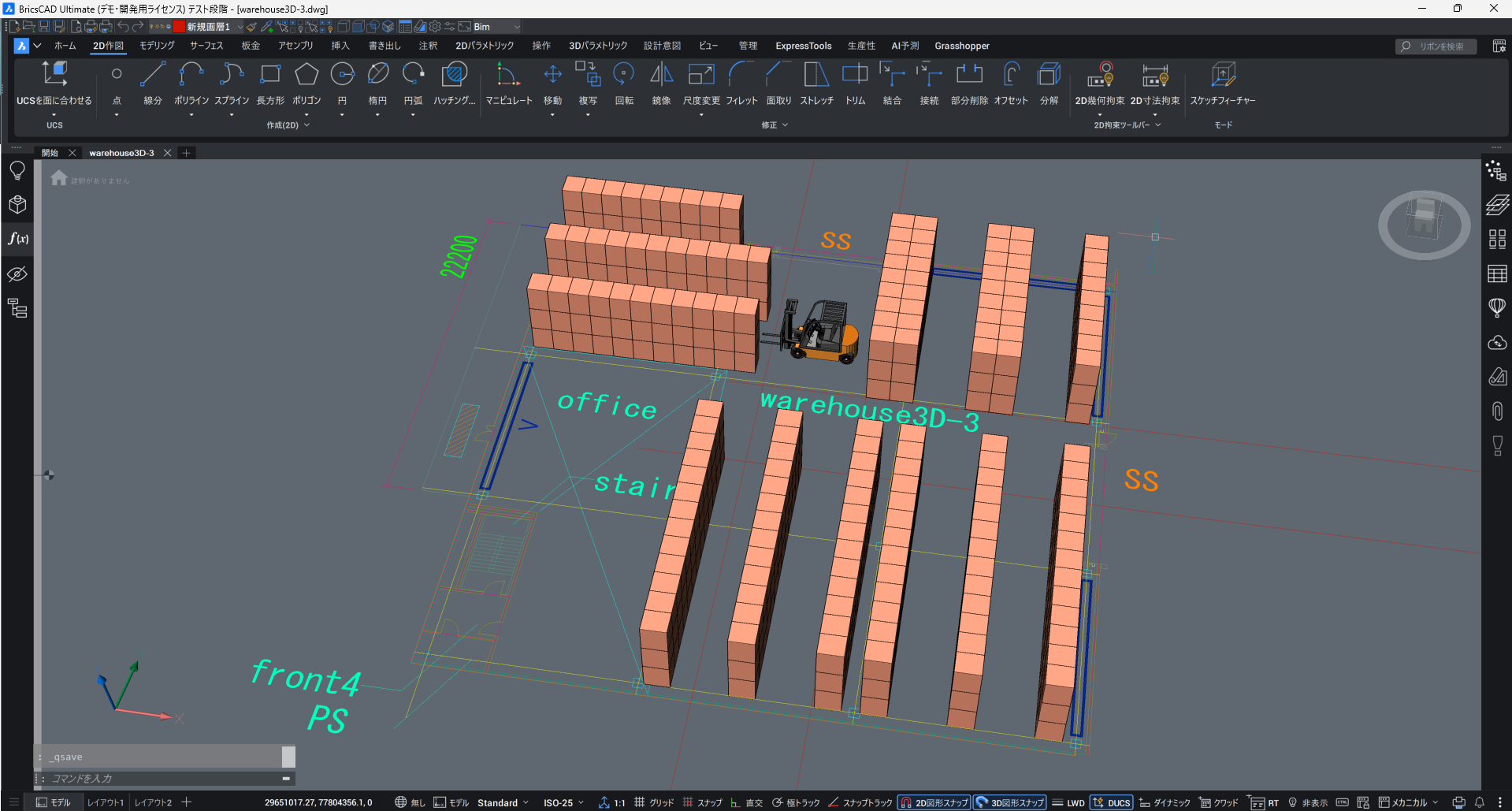This screenshot has height=811, width=1512.
Task: Switch to レイアウト1 layout tab
Action: coord(106,802)
